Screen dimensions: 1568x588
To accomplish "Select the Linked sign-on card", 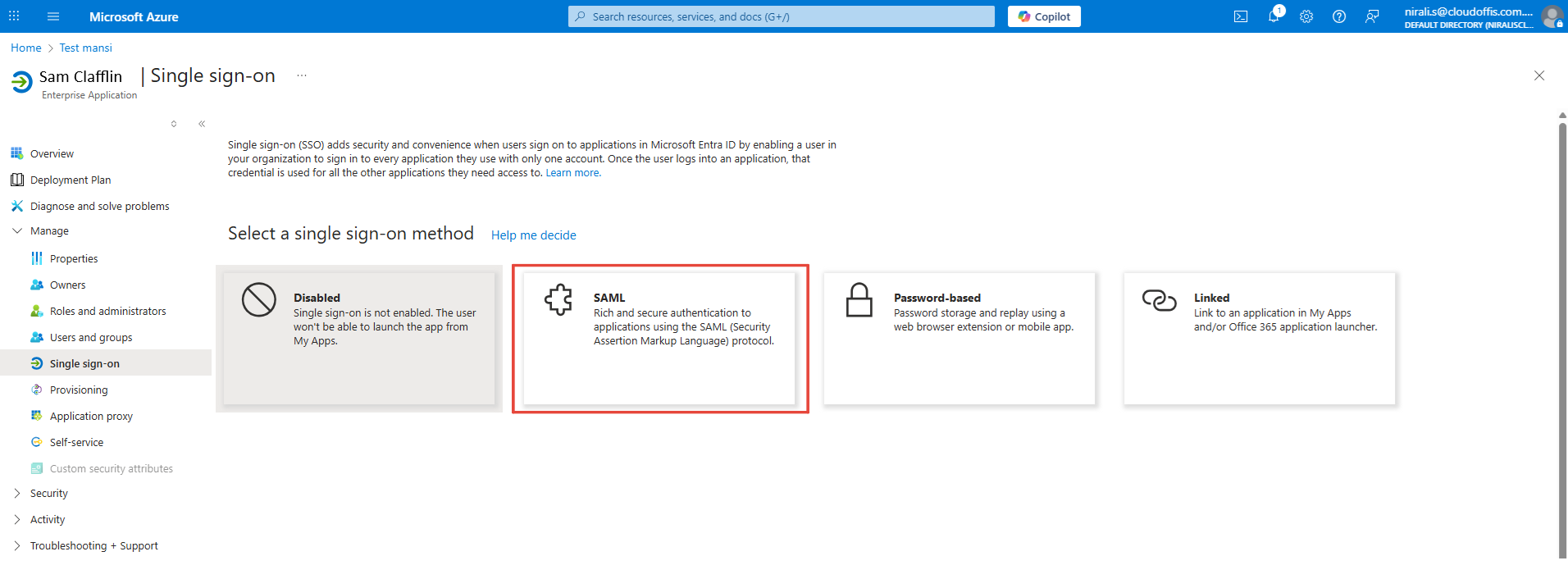I will [1260, 339].
